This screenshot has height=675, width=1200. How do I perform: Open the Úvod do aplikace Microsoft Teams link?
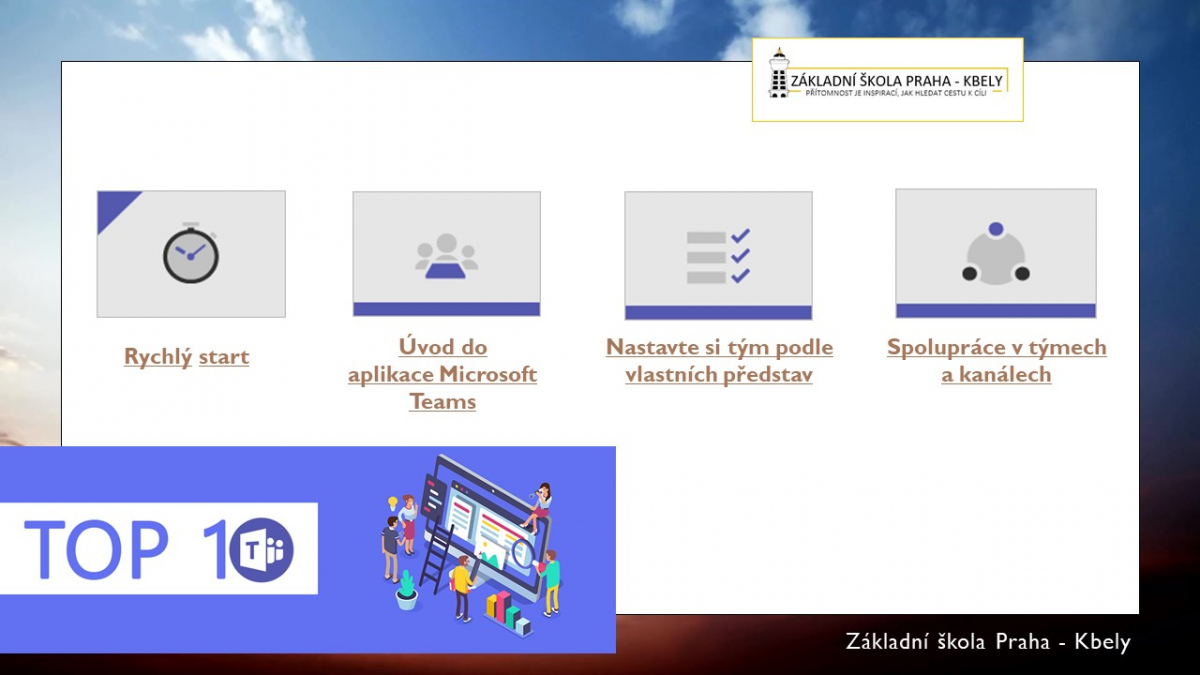point(443,375)
